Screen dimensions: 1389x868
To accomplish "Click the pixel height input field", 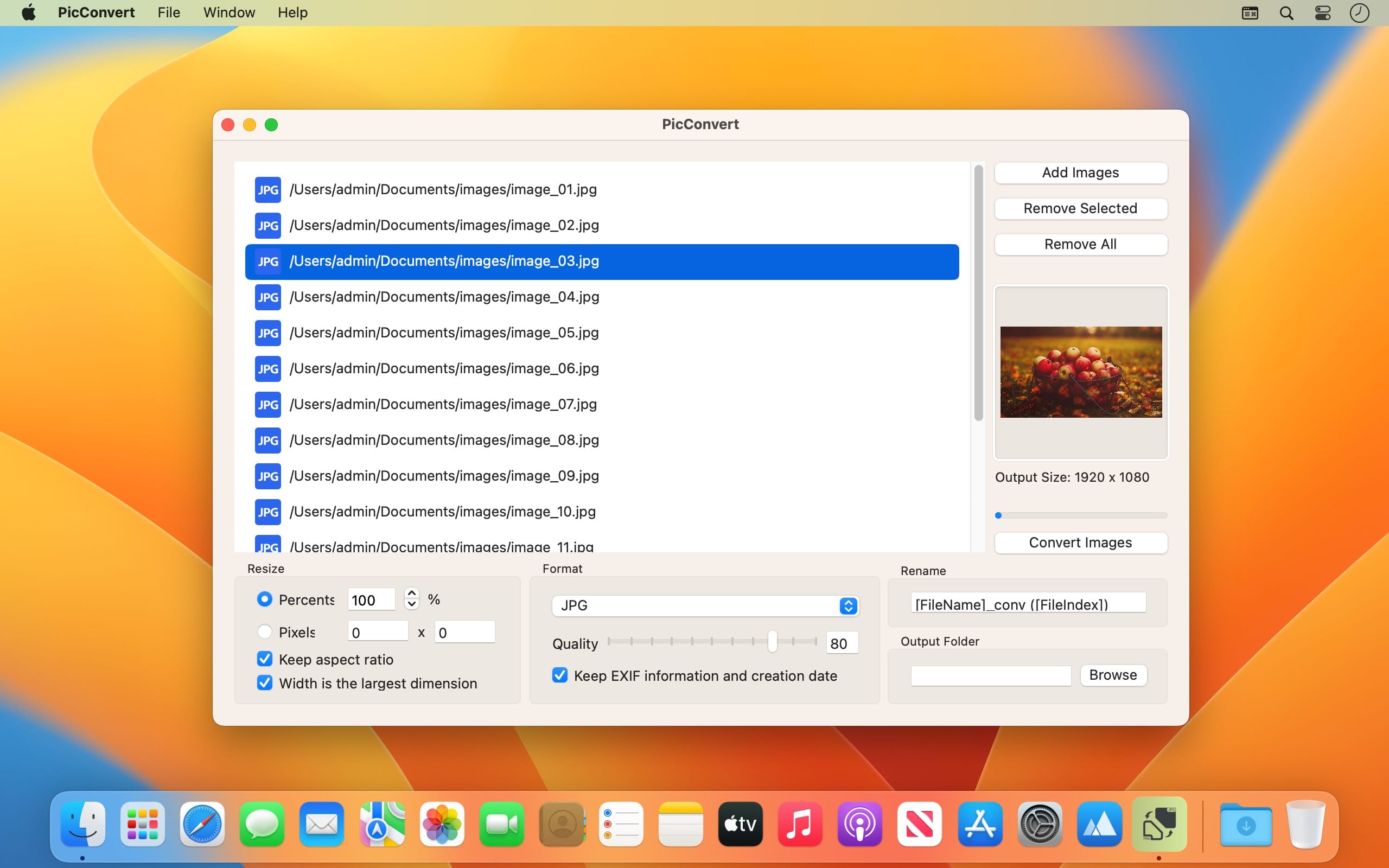I will click(464, 631).
